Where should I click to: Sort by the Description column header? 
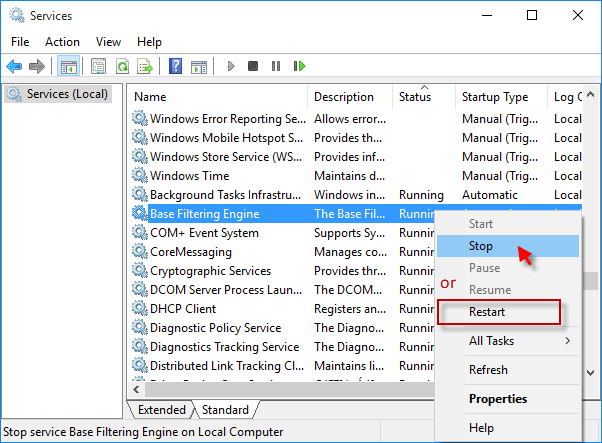click(350, 97)
